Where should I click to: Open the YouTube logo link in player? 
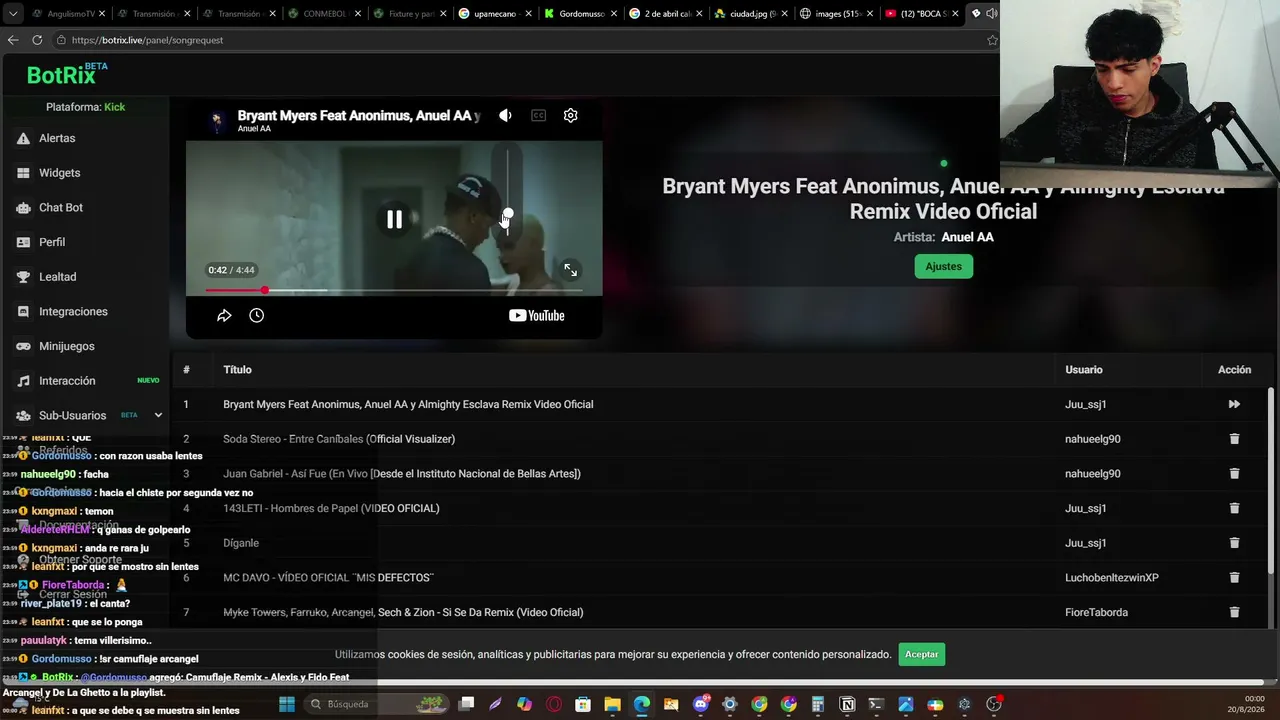(536, 316)
